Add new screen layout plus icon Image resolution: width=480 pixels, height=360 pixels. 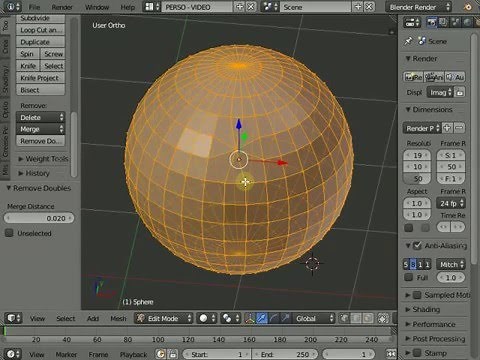click(x=239, y=7)
